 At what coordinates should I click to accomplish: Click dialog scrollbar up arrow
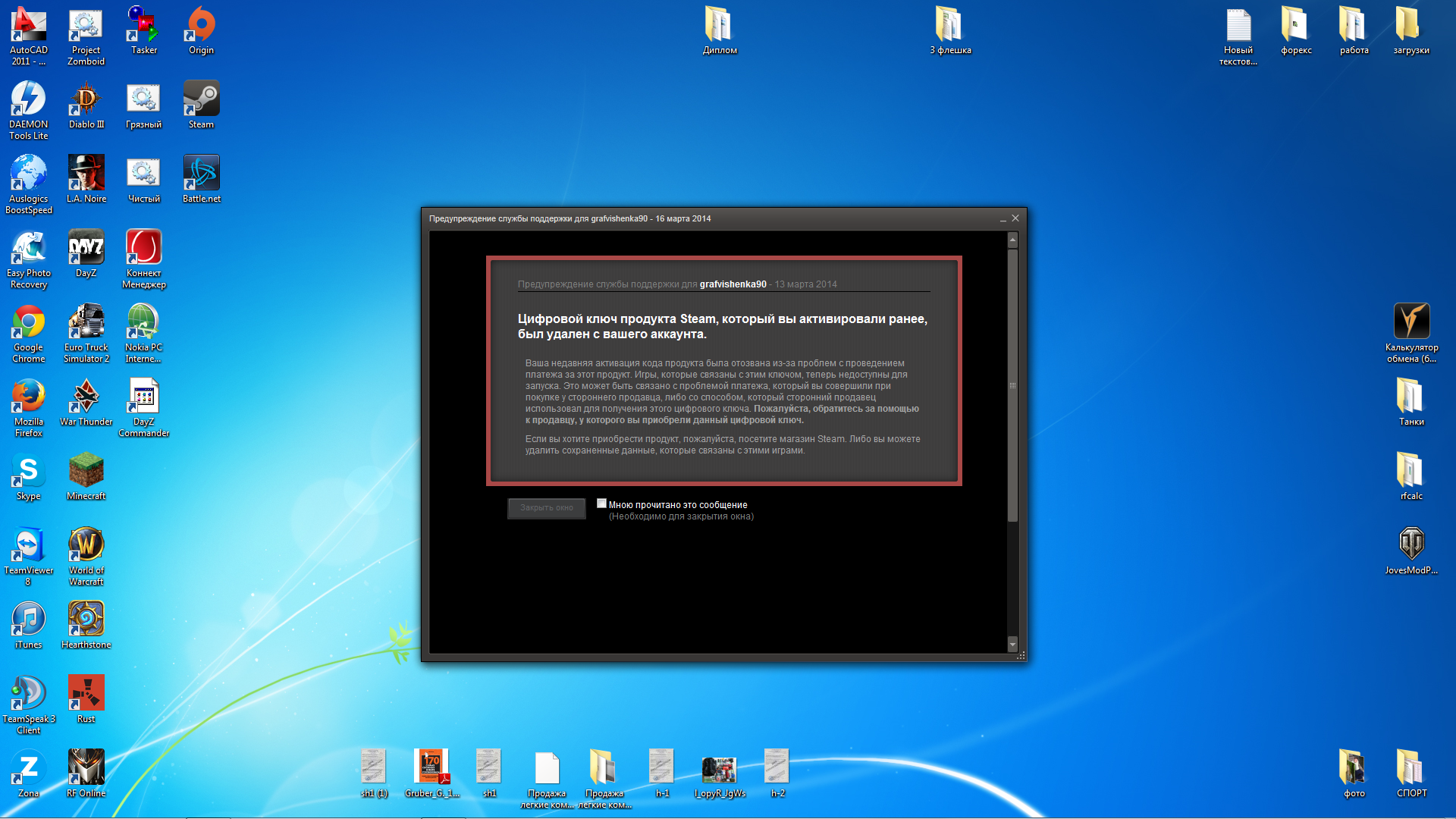tap(1012, 240)
